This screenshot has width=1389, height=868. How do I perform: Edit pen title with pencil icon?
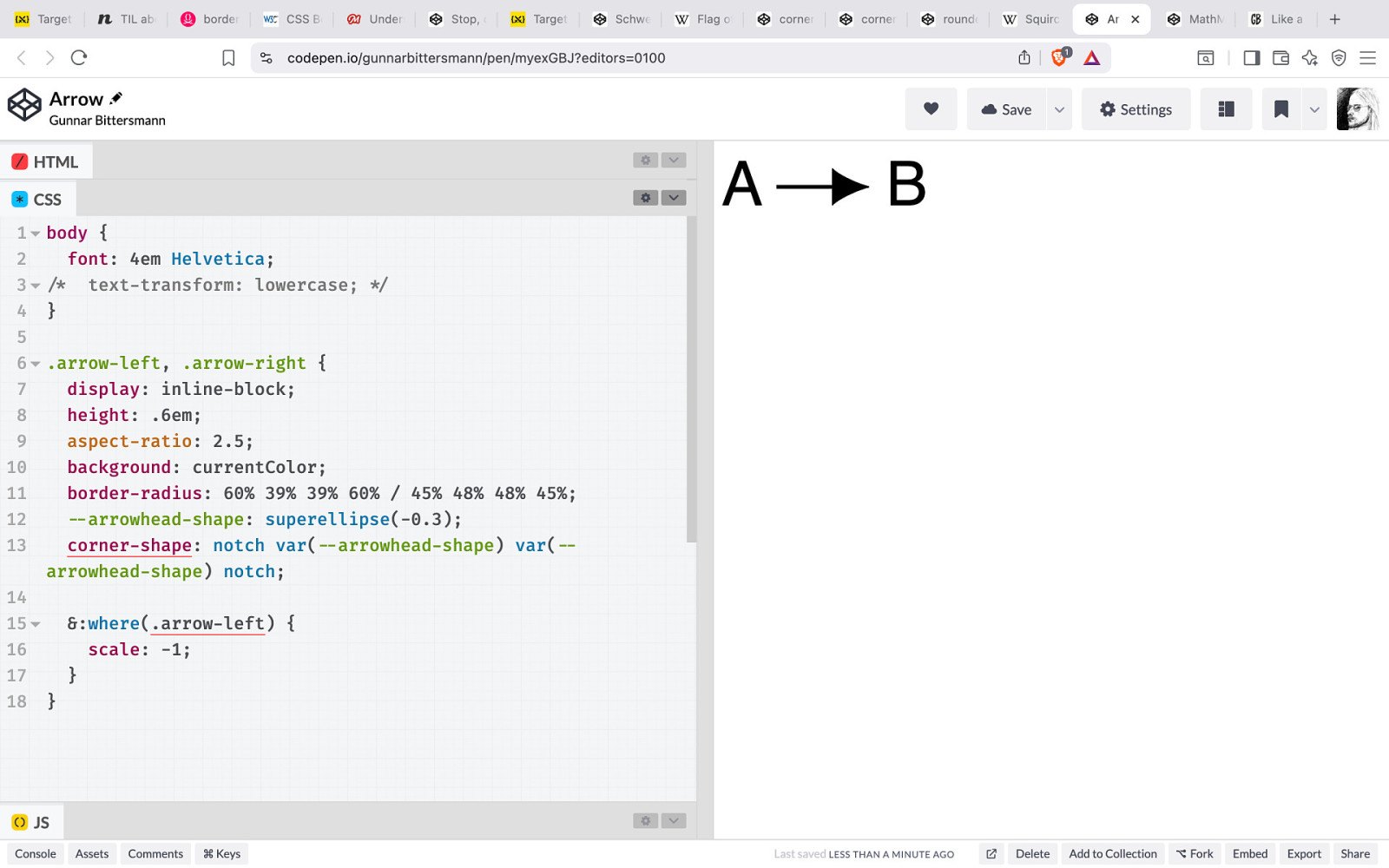[x=116, y=98]
